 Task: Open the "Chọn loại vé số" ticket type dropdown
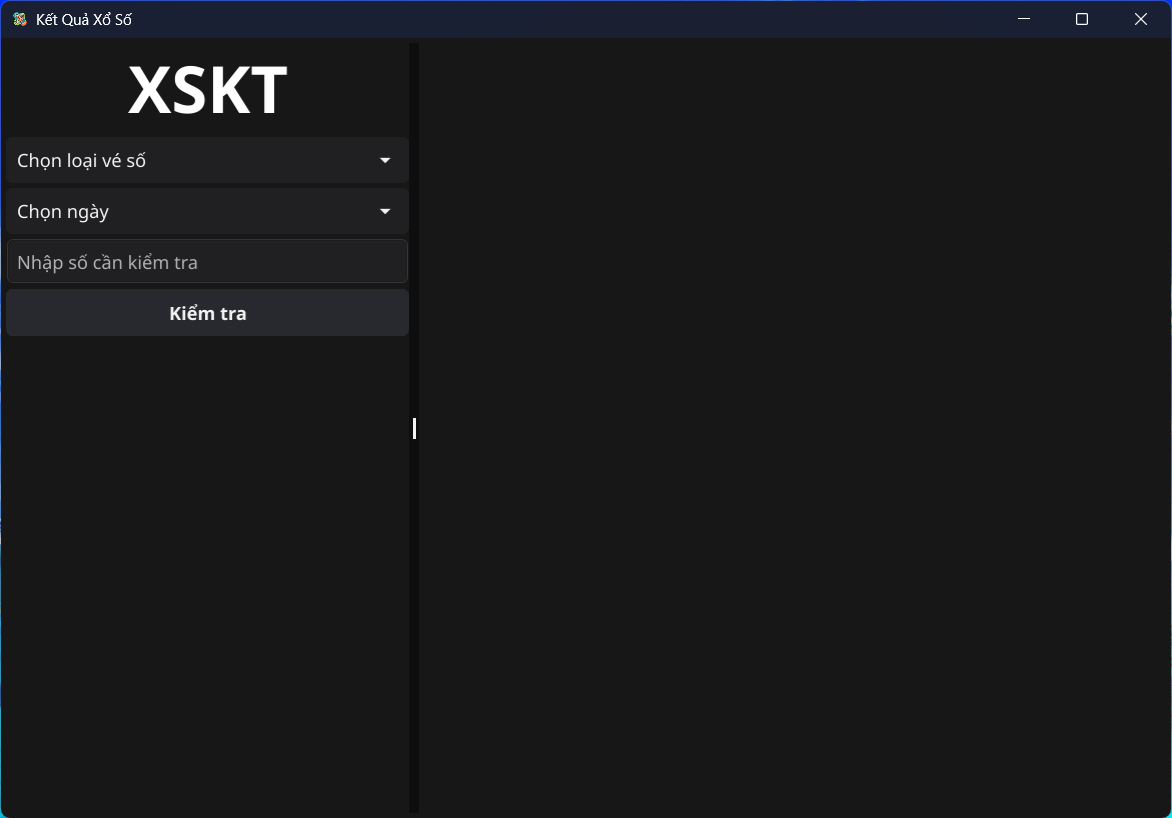207,160
